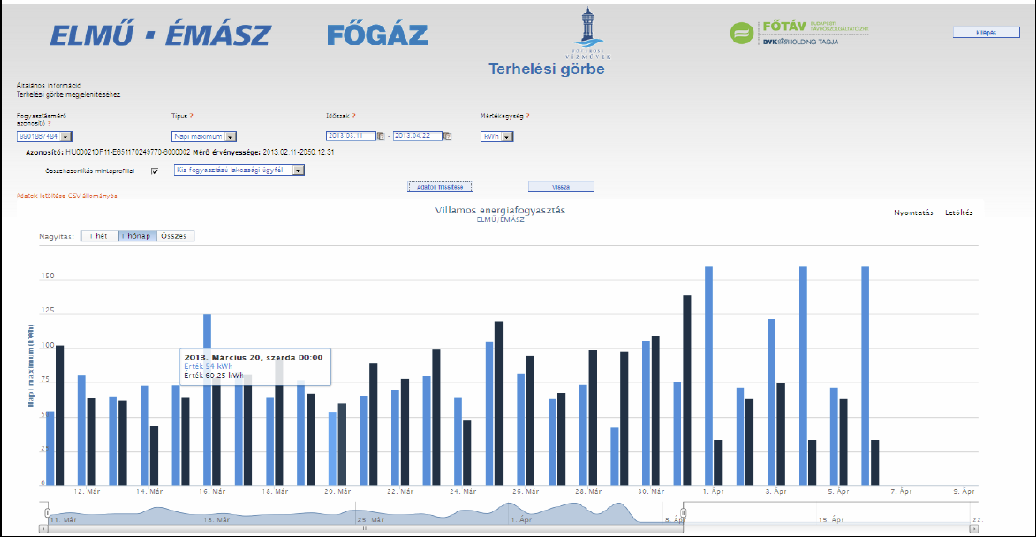Viewport: 1036px width, 537px height.
Task: Click the navigator left range handle
Action: (47, 513)
